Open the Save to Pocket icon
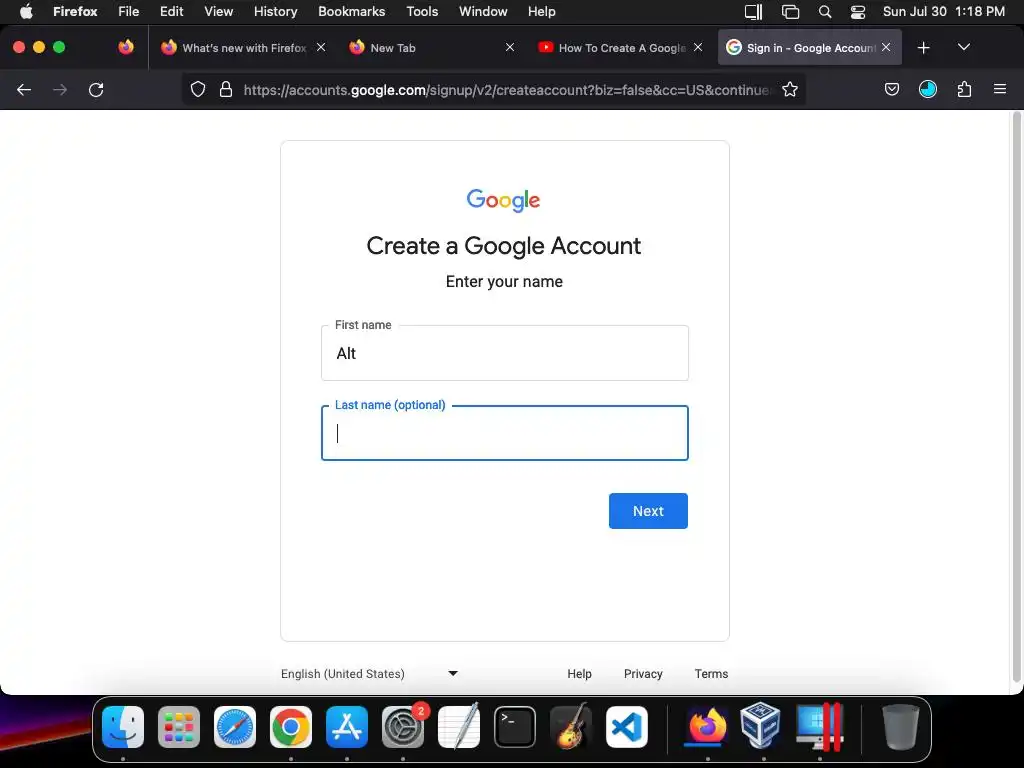 [891, 89]
